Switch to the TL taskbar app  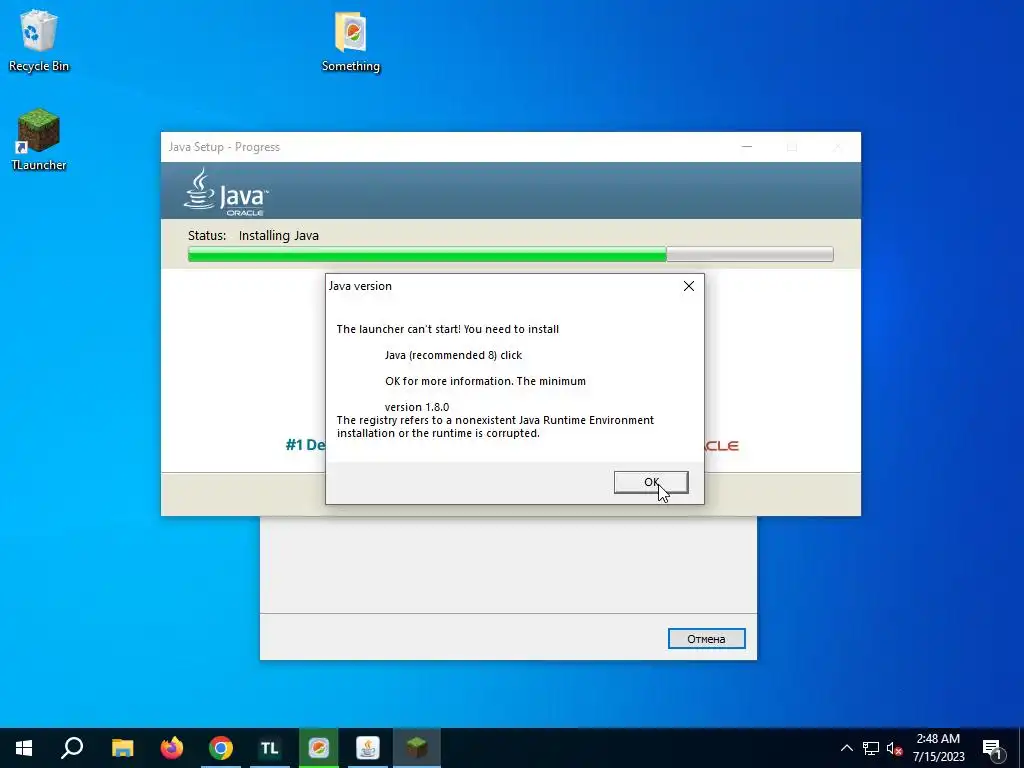270,748
